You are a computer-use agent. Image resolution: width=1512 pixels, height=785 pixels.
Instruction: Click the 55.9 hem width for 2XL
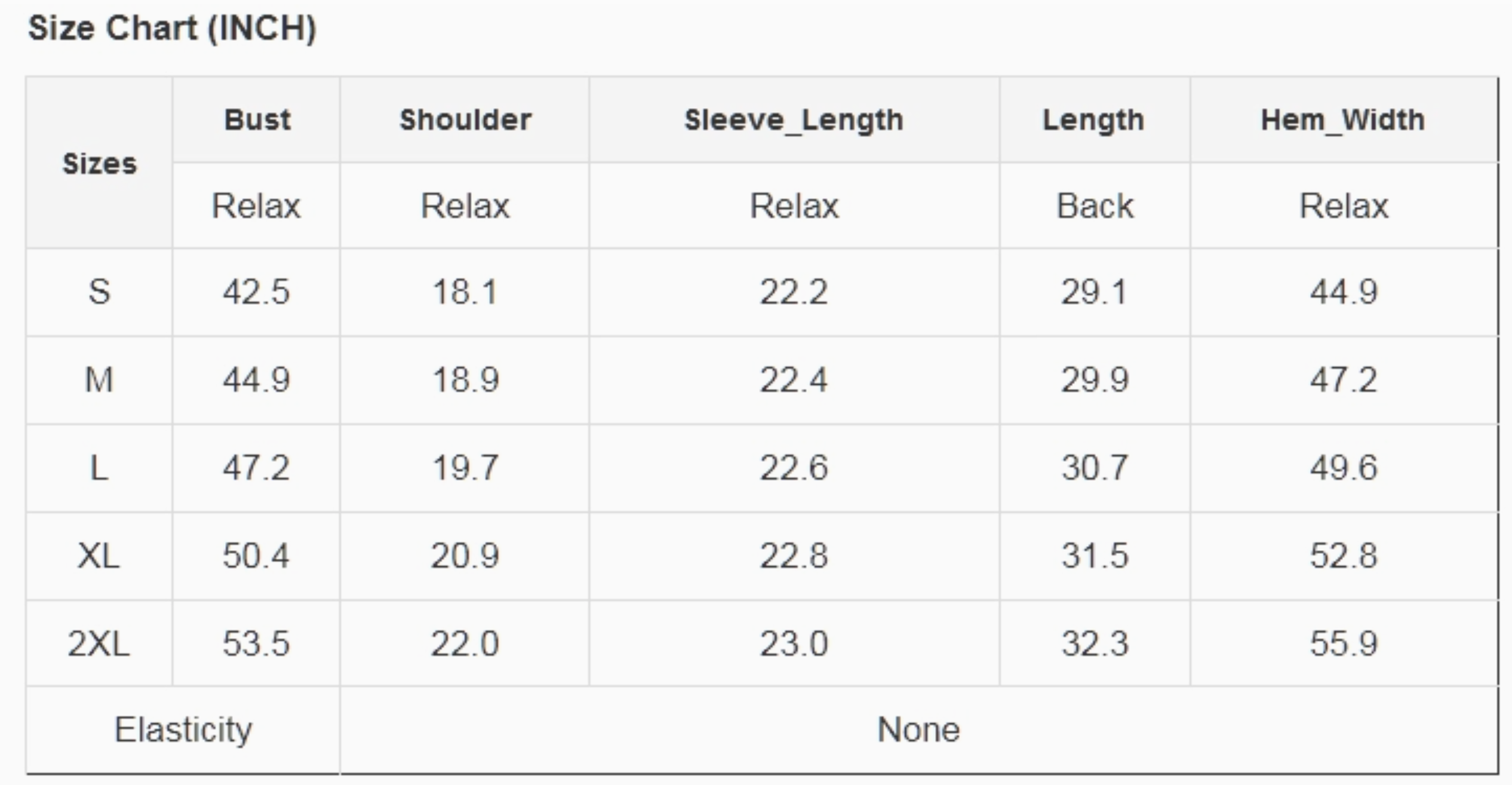pos(1344,644)
